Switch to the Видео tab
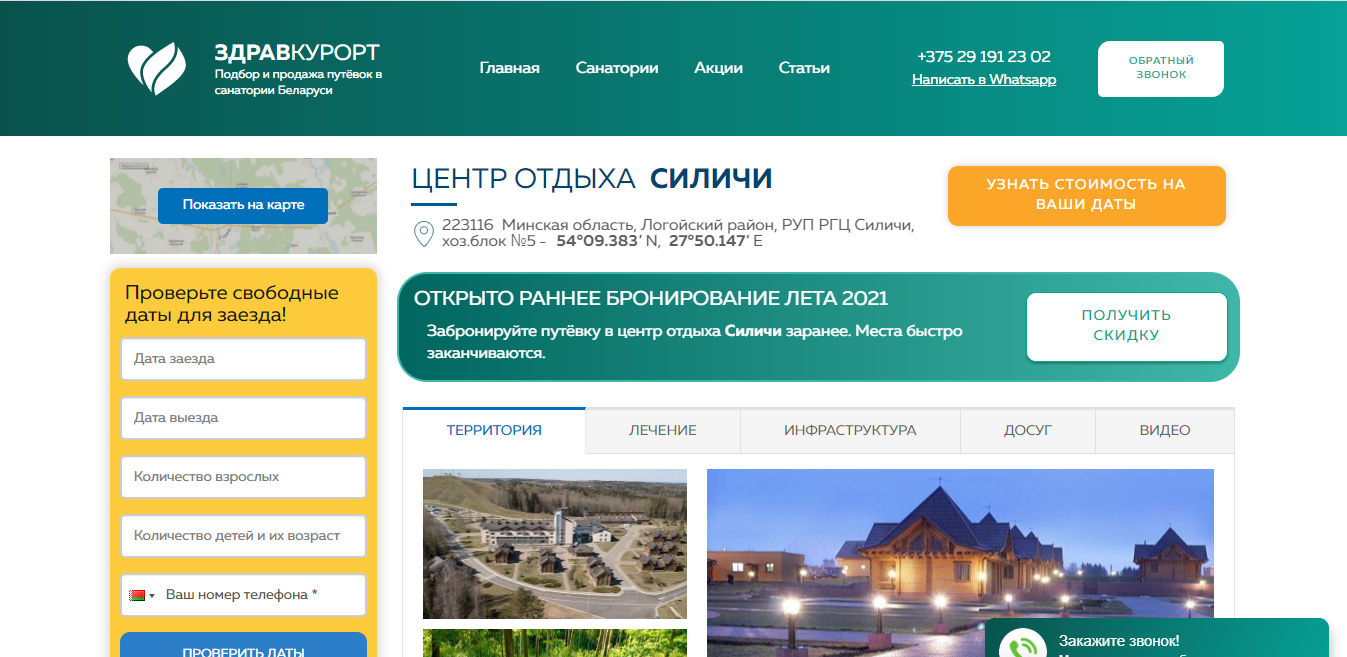This screenshot has width=1347, height=657. coord(1165,431)
